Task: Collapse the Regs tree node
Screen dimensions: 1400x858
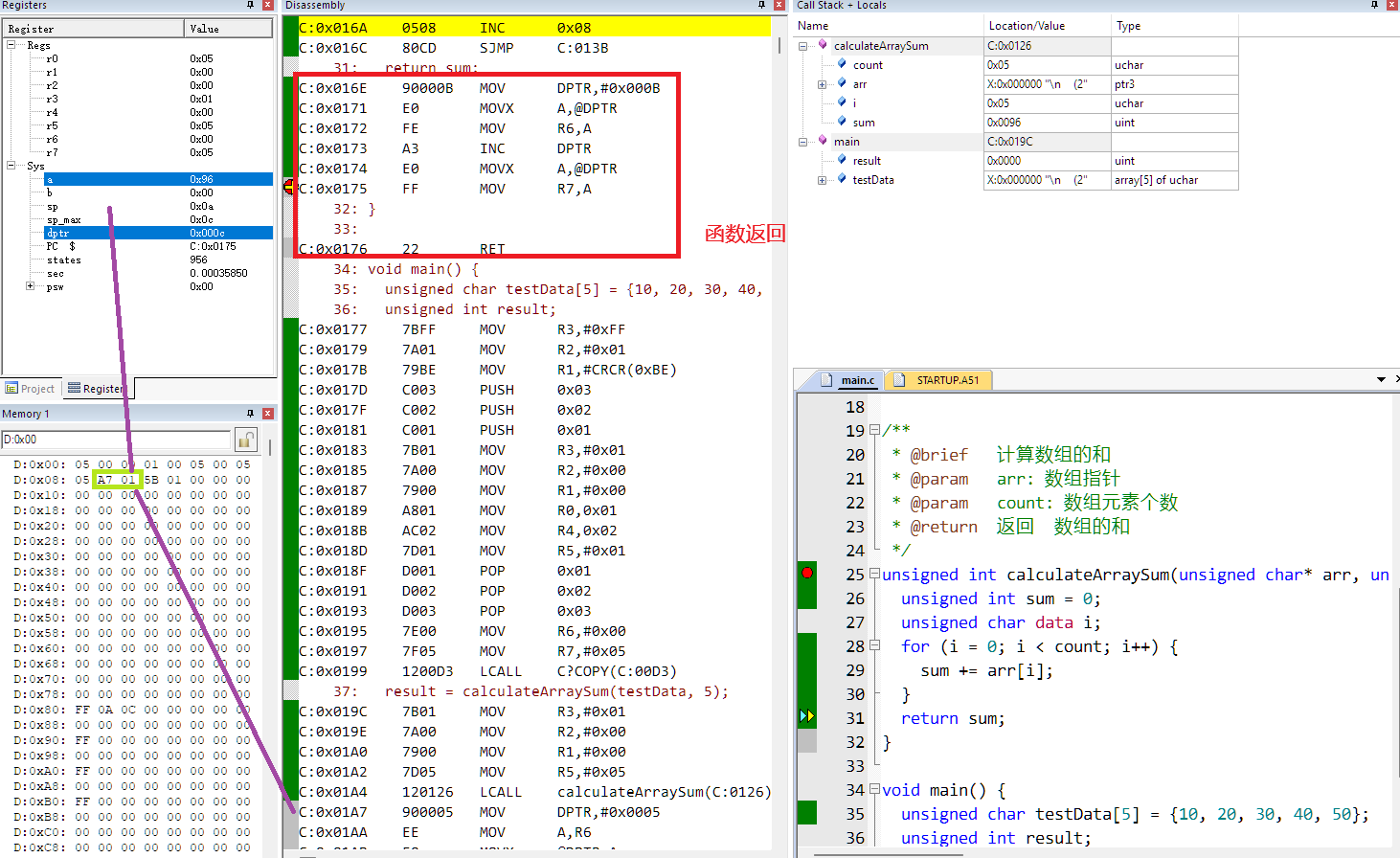Action: [x=11, y=45]
